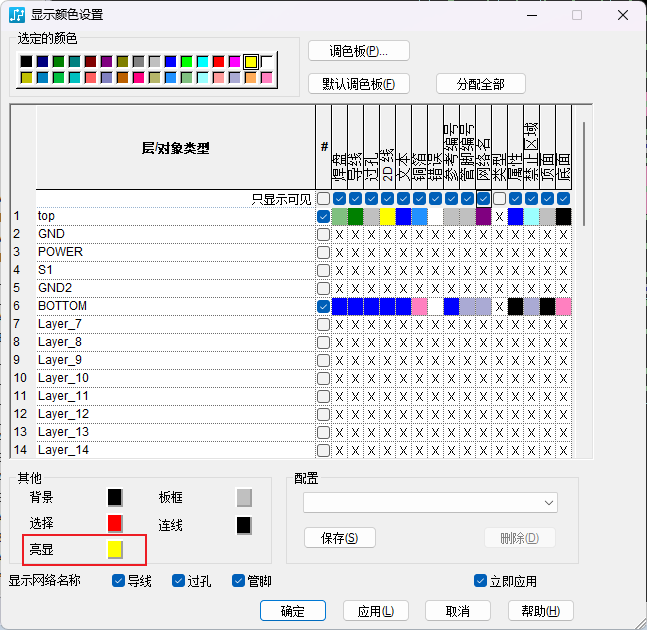Pick the magenta color in the top palette row

[x=234, y=62]
